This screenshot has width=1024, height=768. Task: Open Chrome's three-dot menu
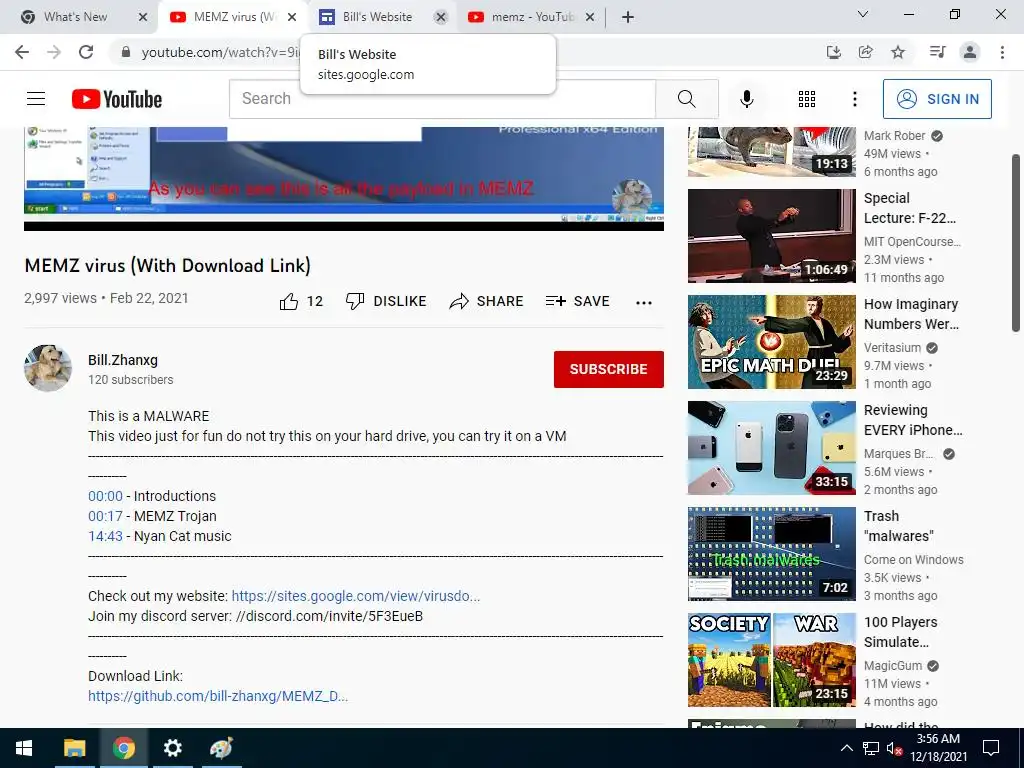1002,52
